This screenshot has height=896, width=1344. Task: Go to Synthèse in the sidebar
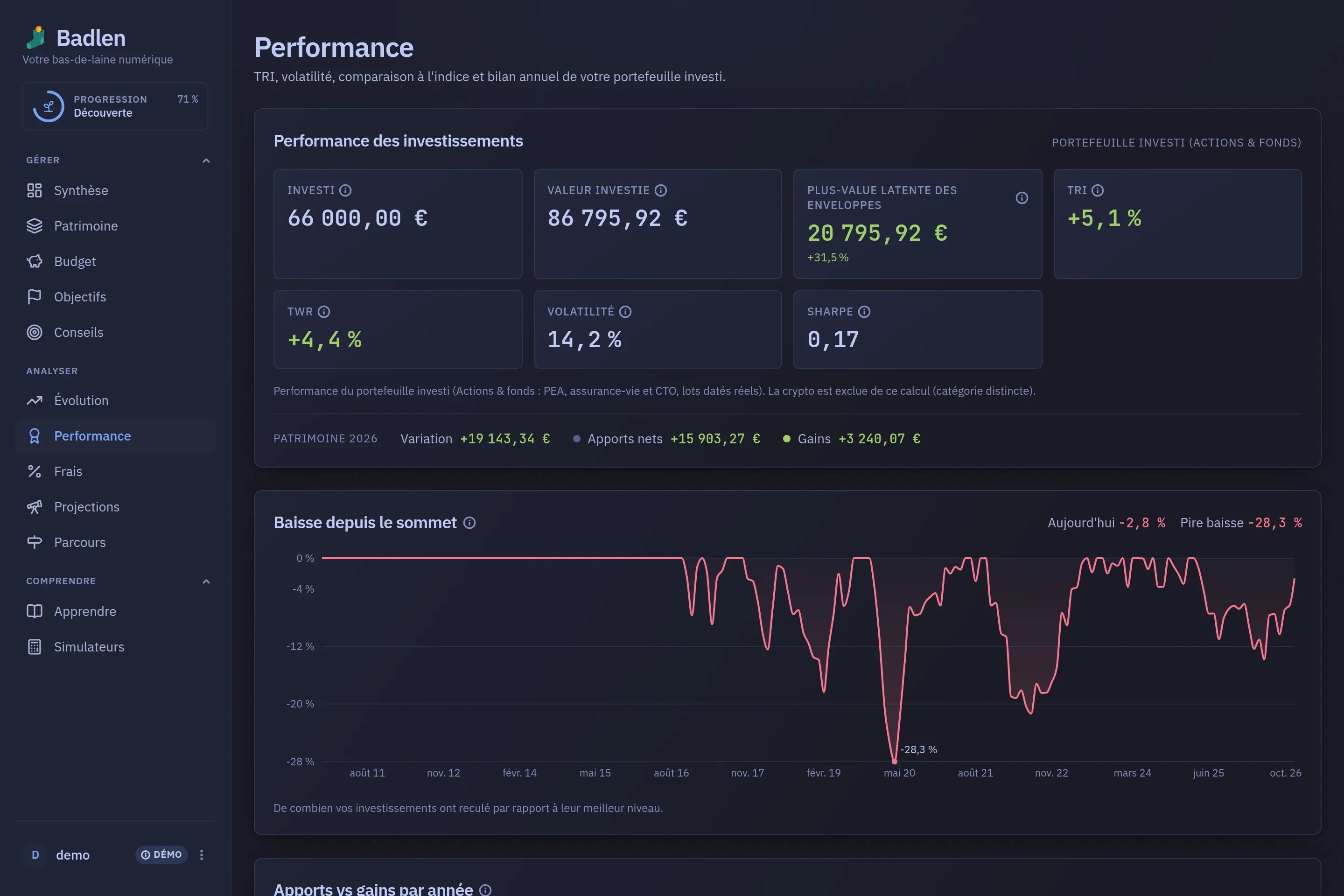pyautogui.click(x=115, y=190)
